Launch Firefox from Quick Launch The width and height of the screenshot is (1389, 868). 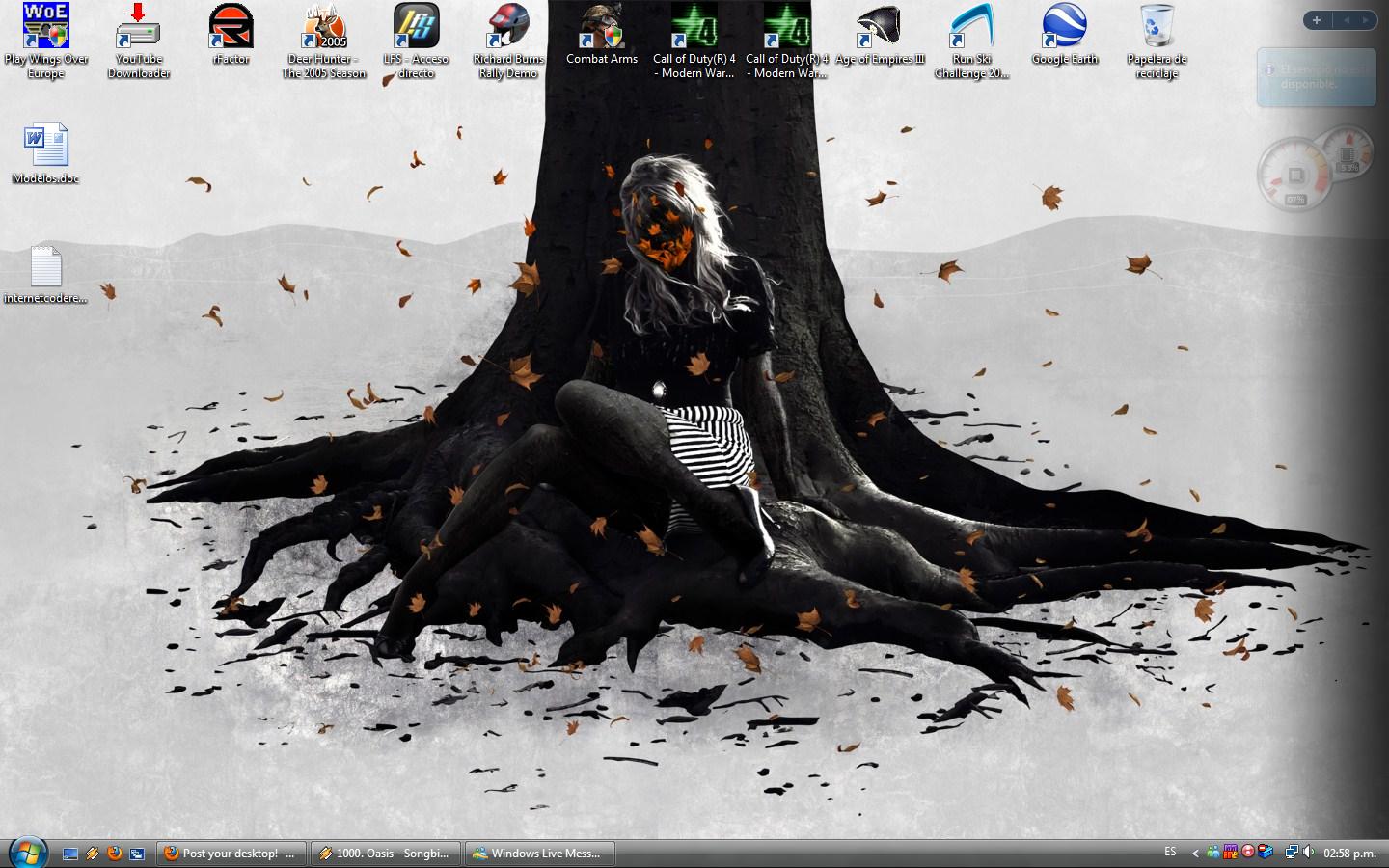pyautogui.click(x=115, y=854)
